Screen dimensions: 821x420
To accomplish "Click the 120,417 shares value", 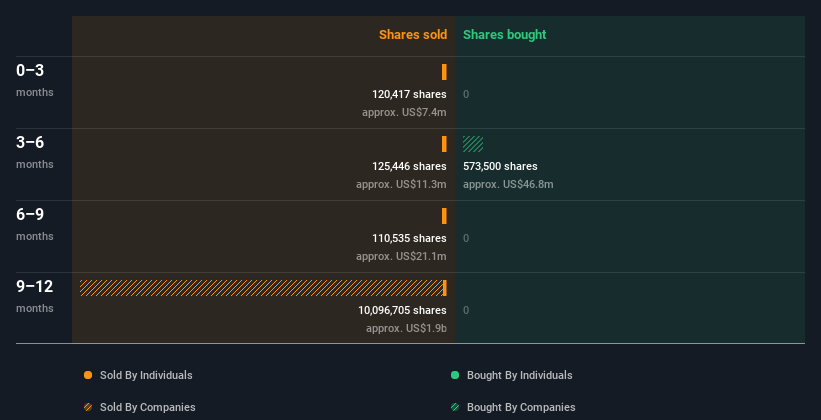I will (409, 94).
